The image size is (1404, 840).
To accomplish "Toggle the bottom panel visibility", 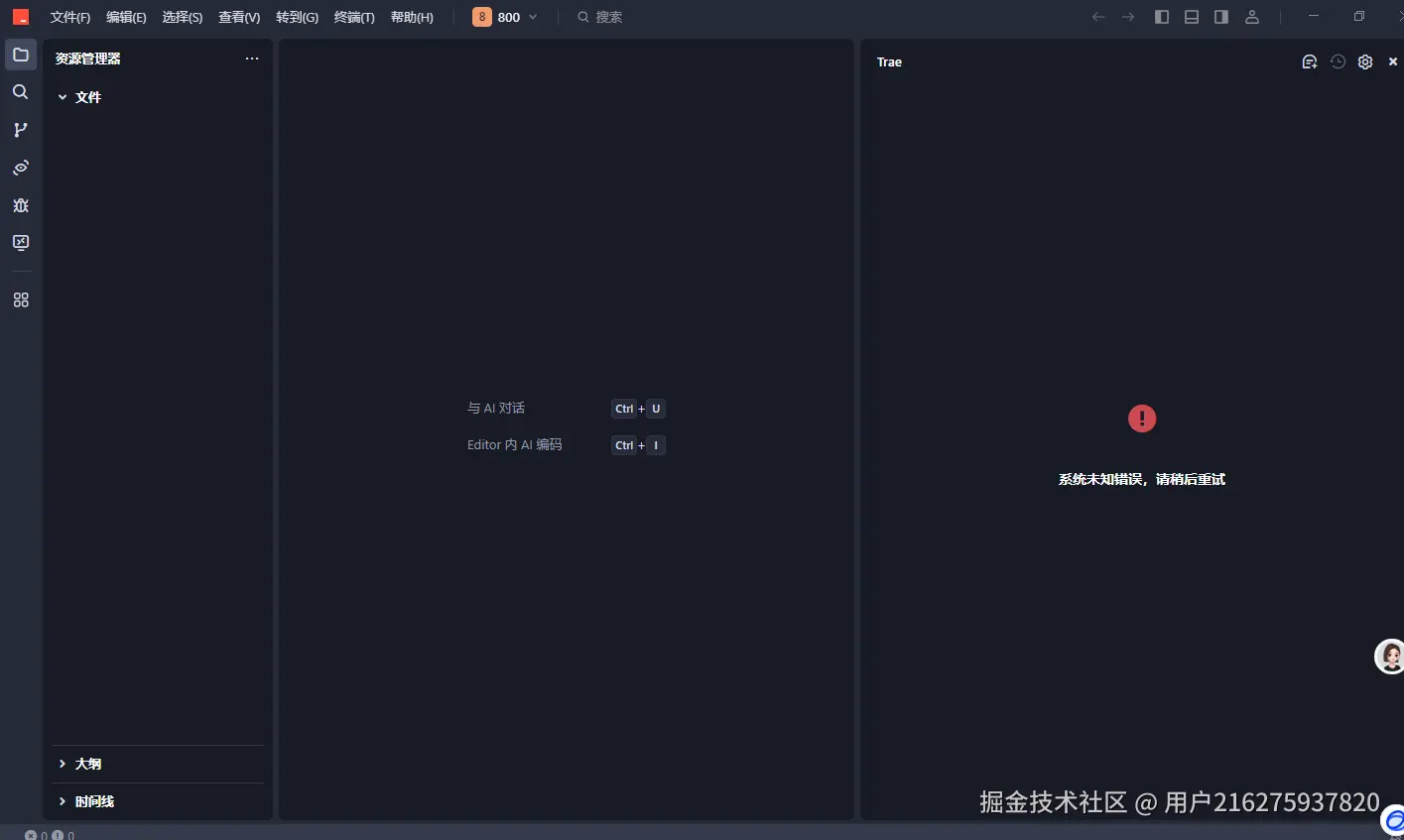I will (x=1191, y=16).
